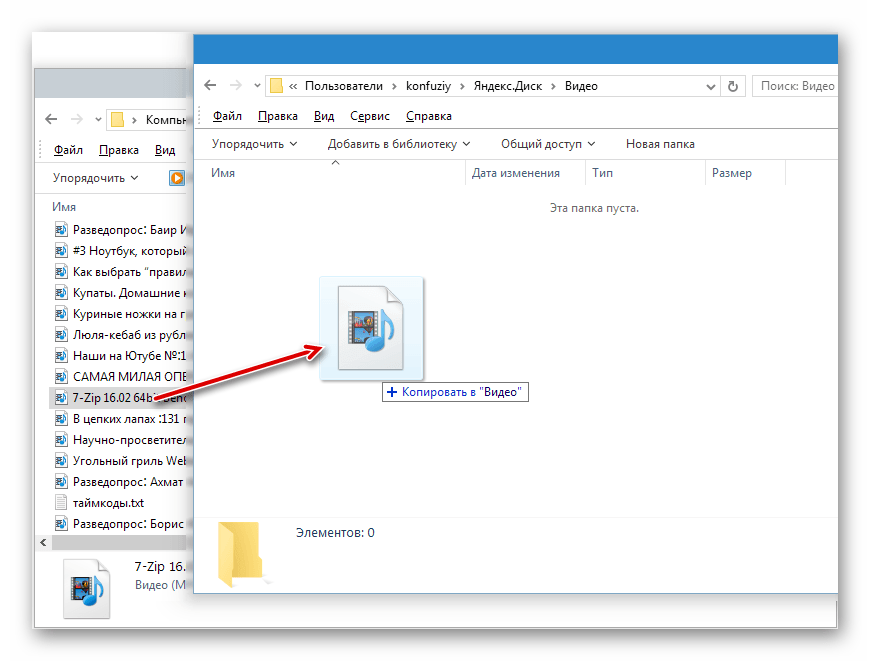
Task: Select the "Купаты. Домашние" video file
Action: click(x=126, y=292)
